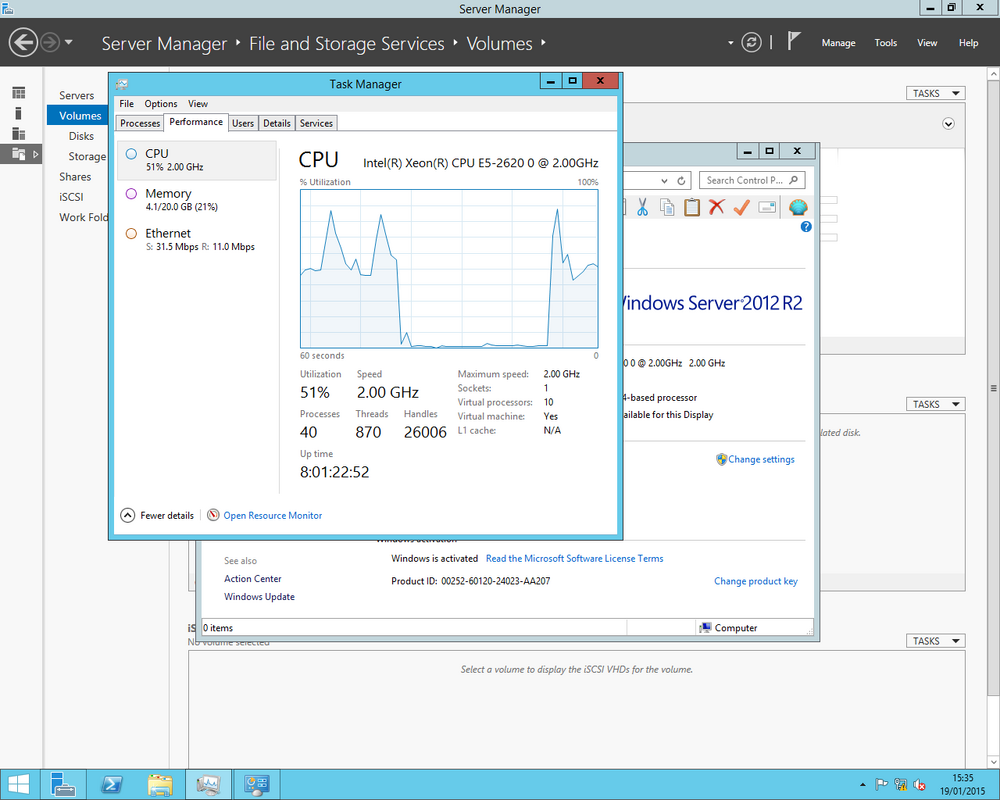The width and height of the screenshot is (1000, 800).
Task: Select the Ethernet performance graph
Action: [x=197, y=239]
